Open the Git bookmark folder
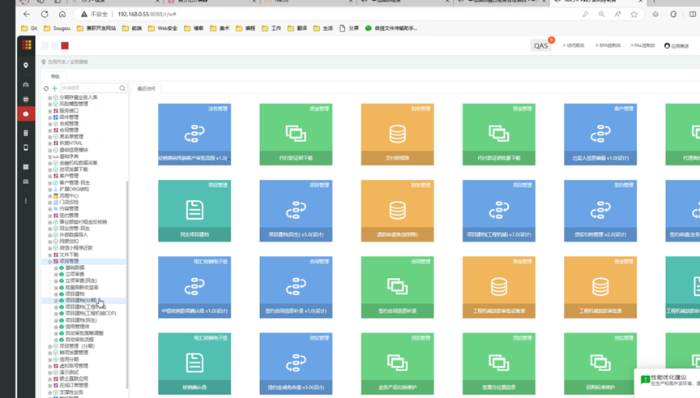Image resolution: width=700 pixels, height=398 pixels. (x=29, y=28)
